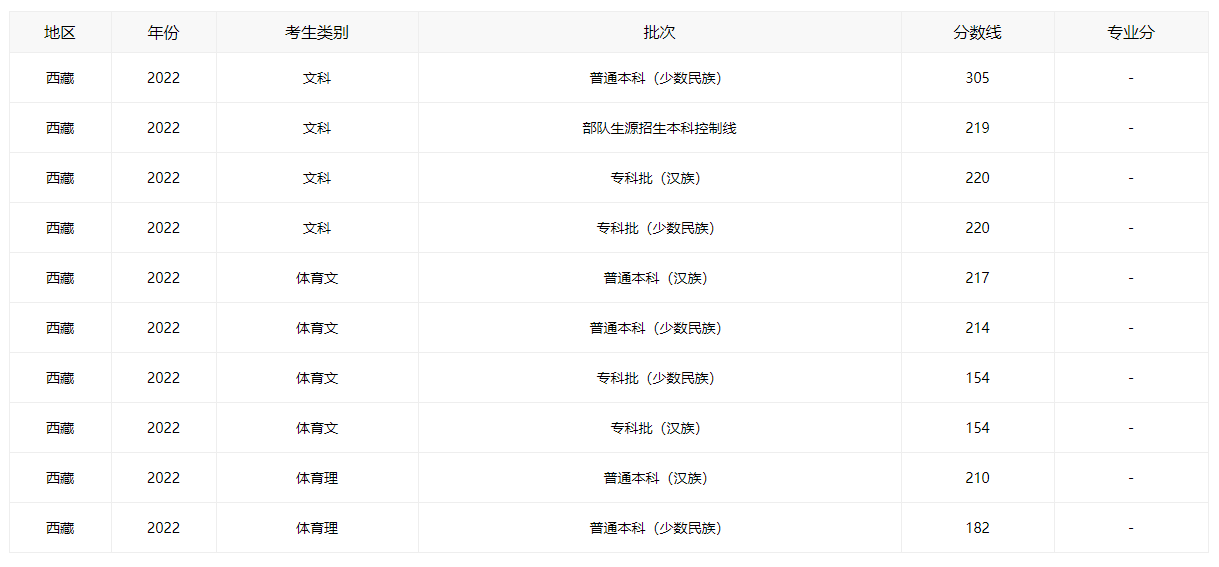Viewport: 1219px width, 567px height.
Task: Click the 考生类别 column header
Action: 317,32
